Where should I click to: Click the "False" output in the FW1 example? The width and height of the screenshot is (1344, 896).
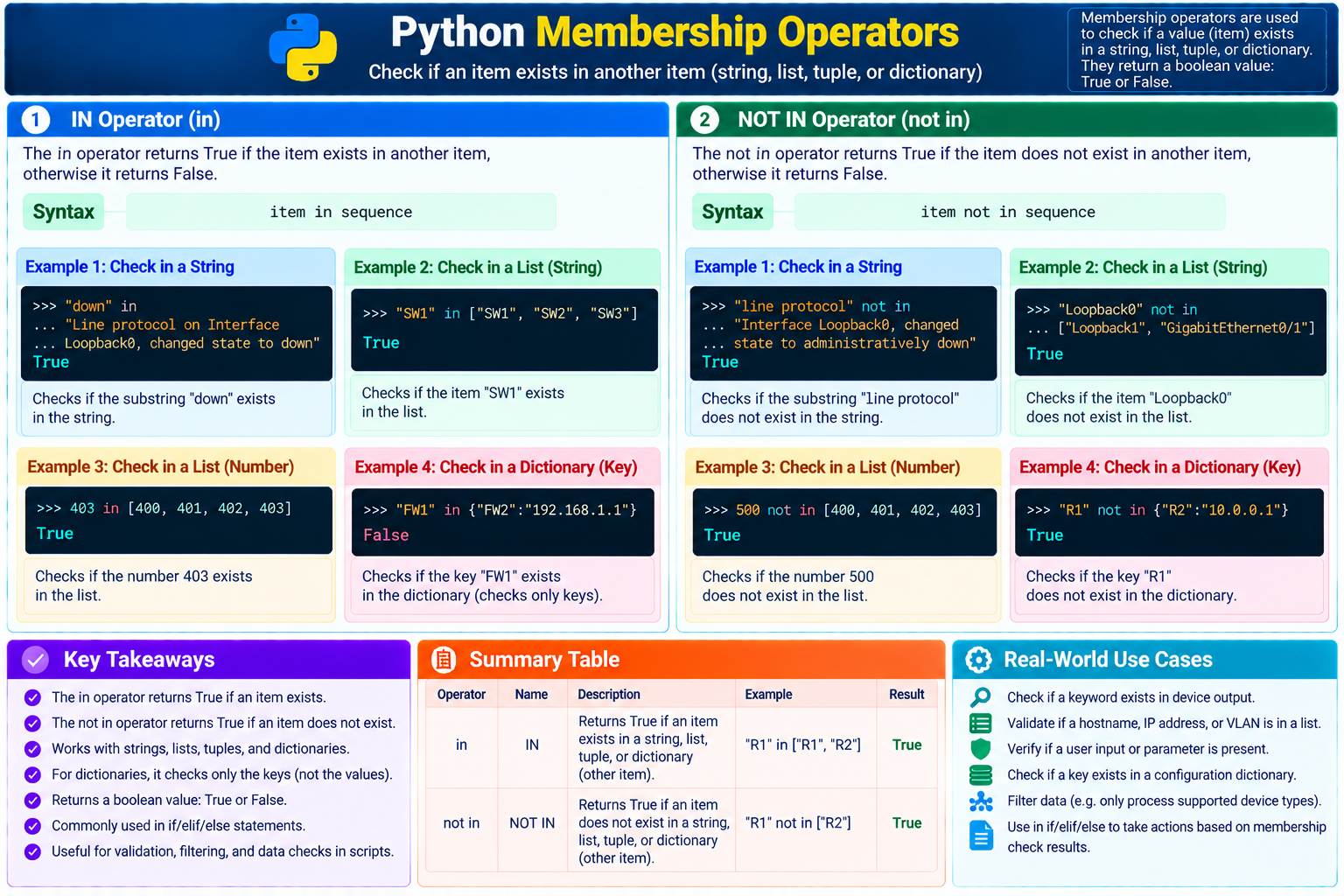pyautogui.click(x=386, y=535)
